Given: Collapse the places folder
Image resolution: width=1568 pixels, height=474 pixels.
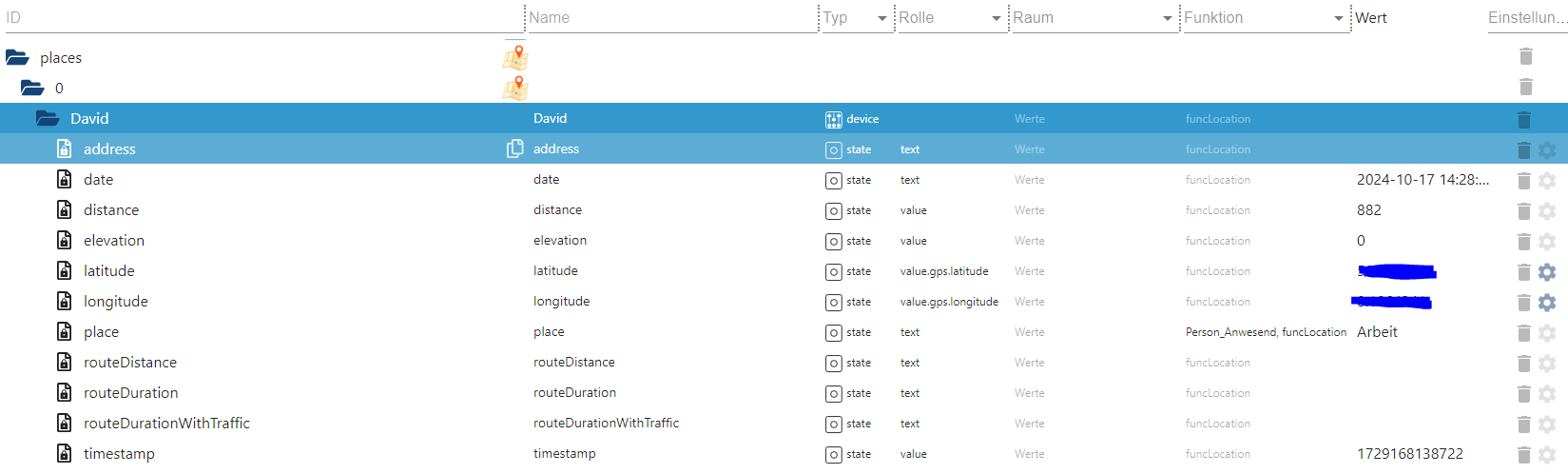Looking at the screenshot, I should coord(17,58).
